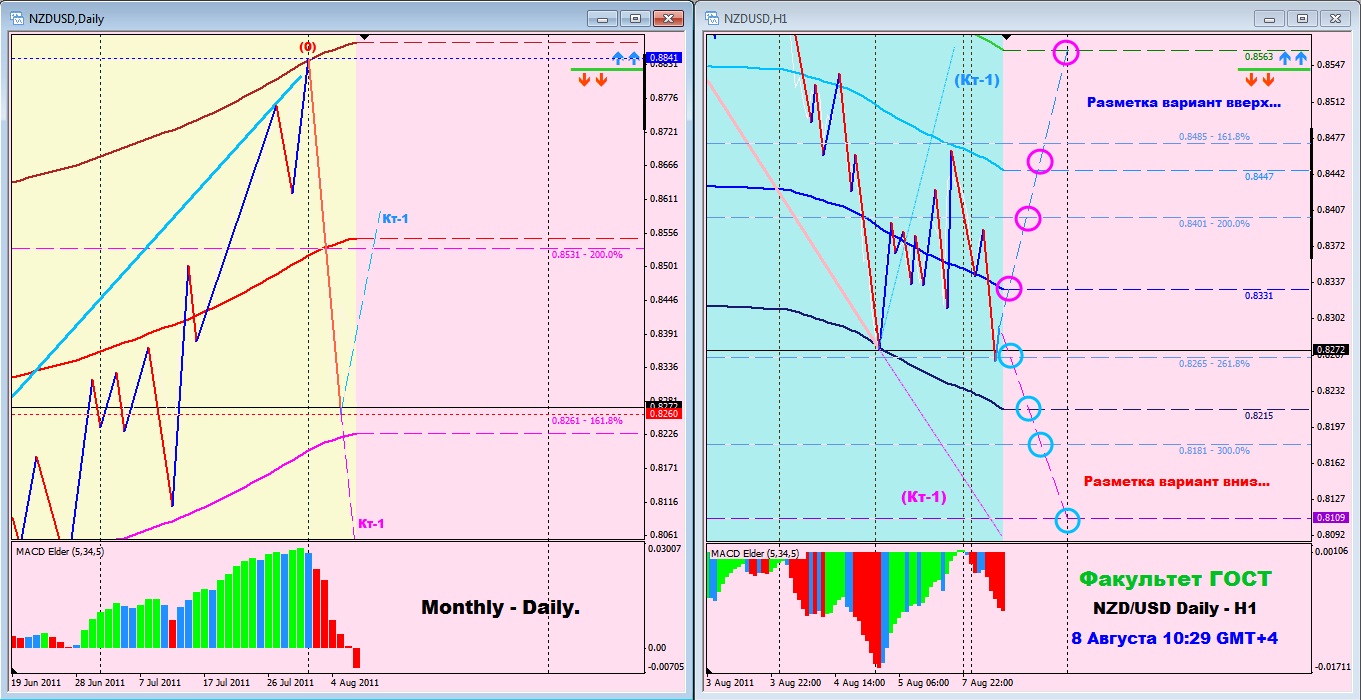Click the '4 Aug 2011' date on Daily axis
Image resolution: width=1361 pixels, height=700 pixels.
coord(354,682)
